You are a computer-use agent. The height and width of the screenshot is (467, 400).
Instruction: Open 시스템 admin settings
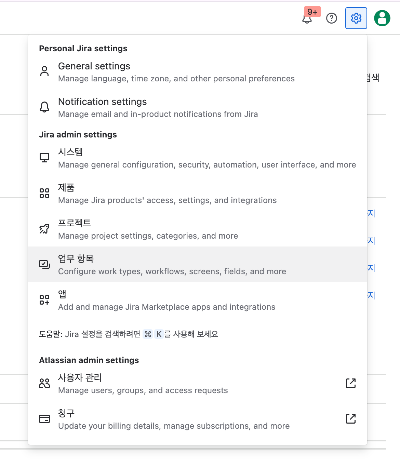coord(197,158)
